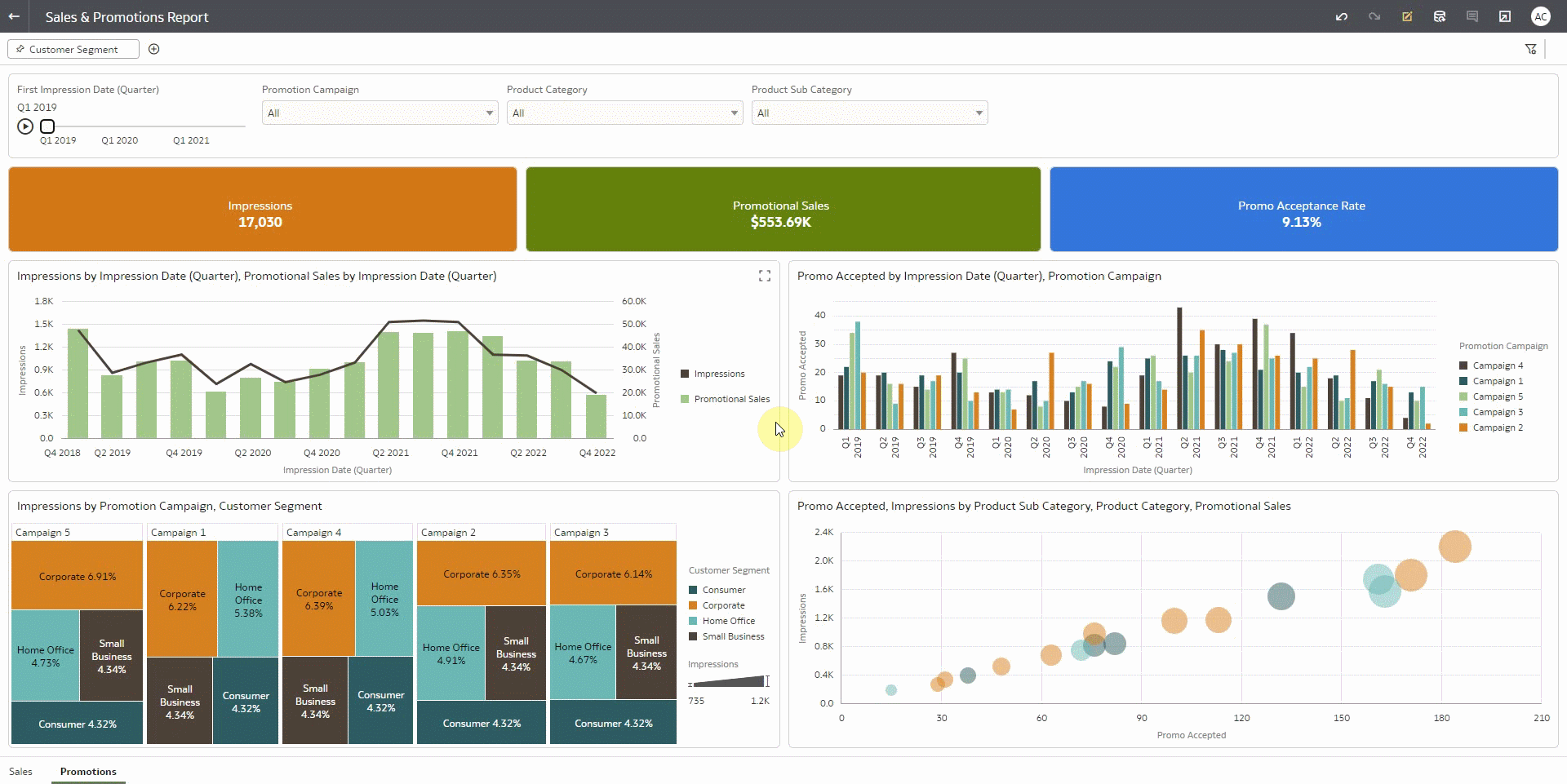Image resolution: width=1567 pixels, height=784 pixels.
Task: Switch to the Sales tab
Action: point(21,772)
